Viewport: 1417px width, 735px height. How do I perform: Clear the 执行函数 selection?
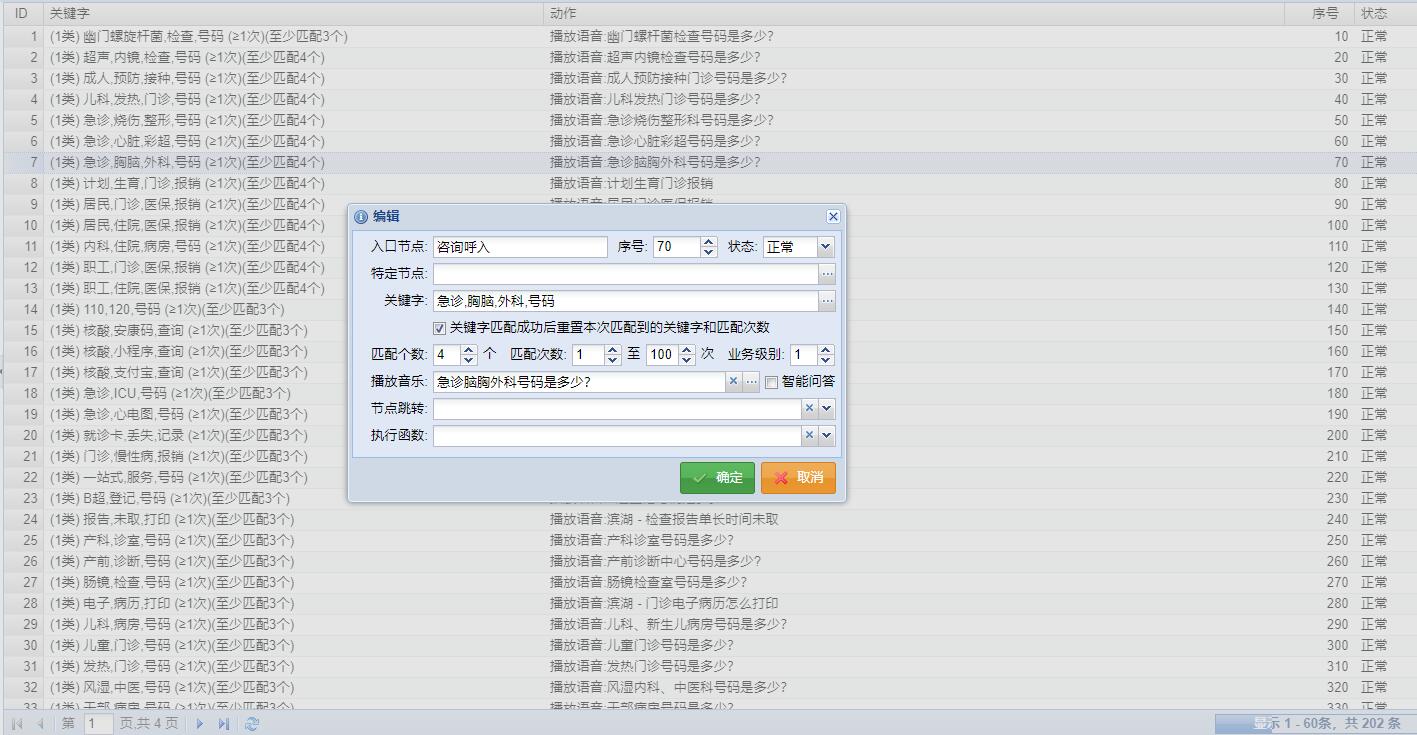click(x=809, y=436)
